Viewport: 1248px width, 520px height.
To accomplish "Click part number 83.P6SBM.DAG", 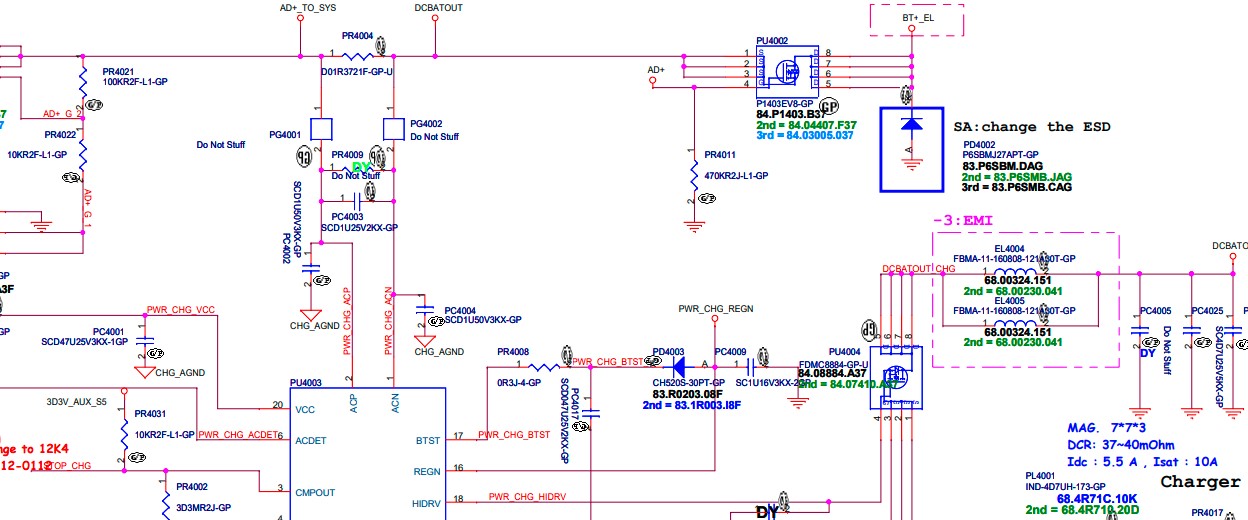I will pos(1003,165).
